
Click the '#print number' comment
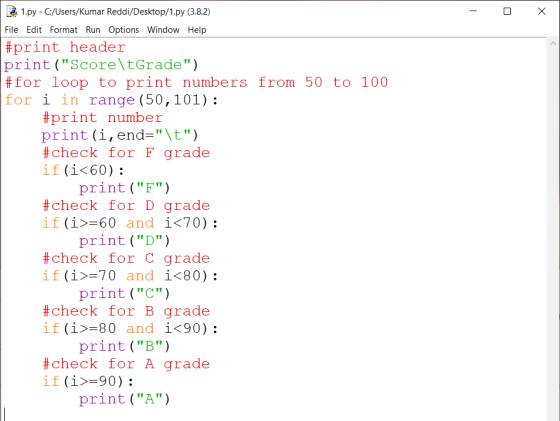pyautogui.click(x=102, y=117)
